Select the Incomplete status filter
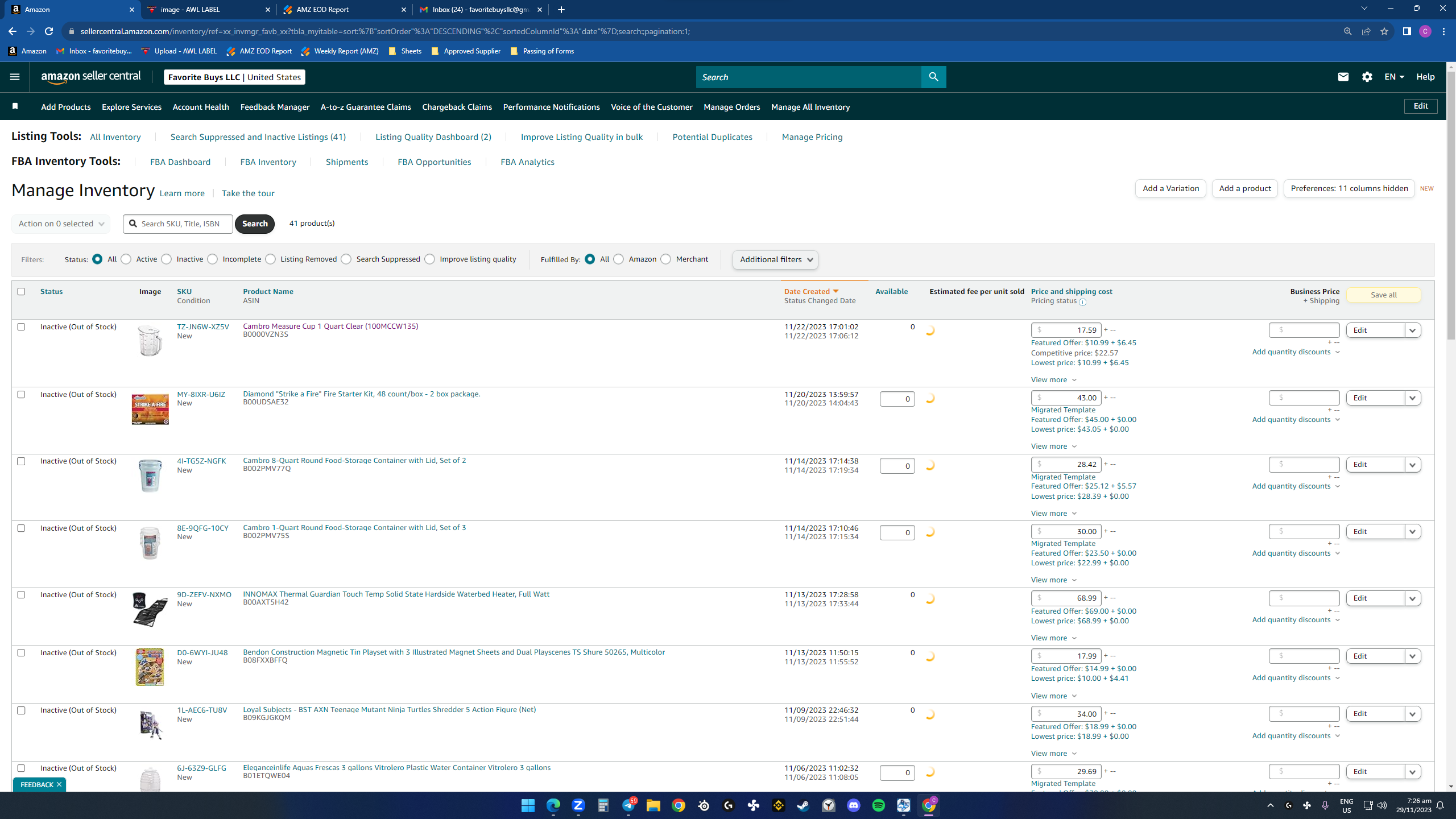The width and height of the screenshot is (1456, 819). (212, 259)
